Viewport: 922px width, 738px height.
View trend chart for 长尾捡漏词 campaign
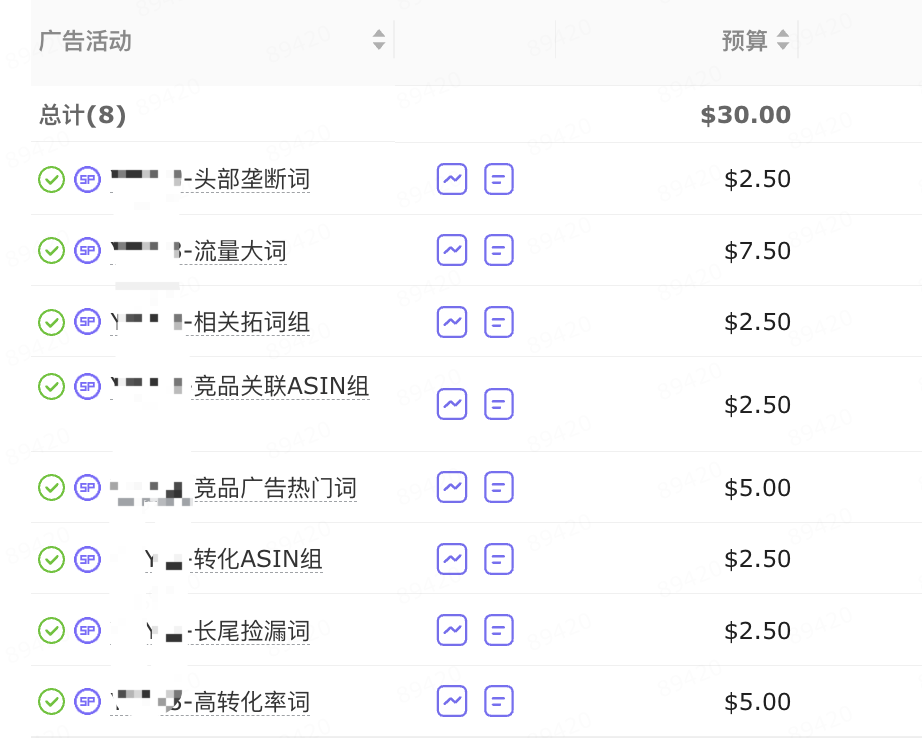452,630
